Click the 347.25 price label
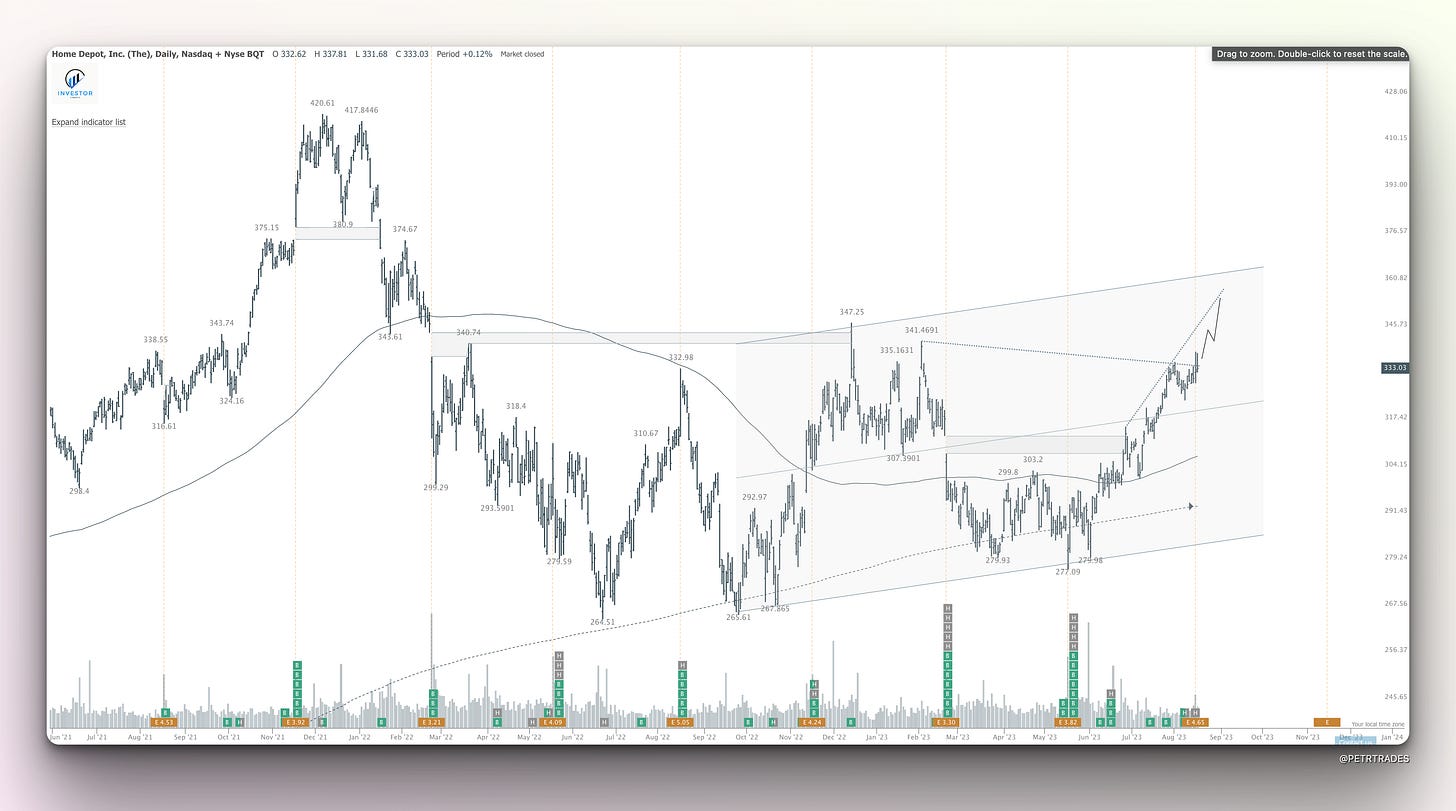The height and width of the screenshot is (811, 1456). click(851, 312)
